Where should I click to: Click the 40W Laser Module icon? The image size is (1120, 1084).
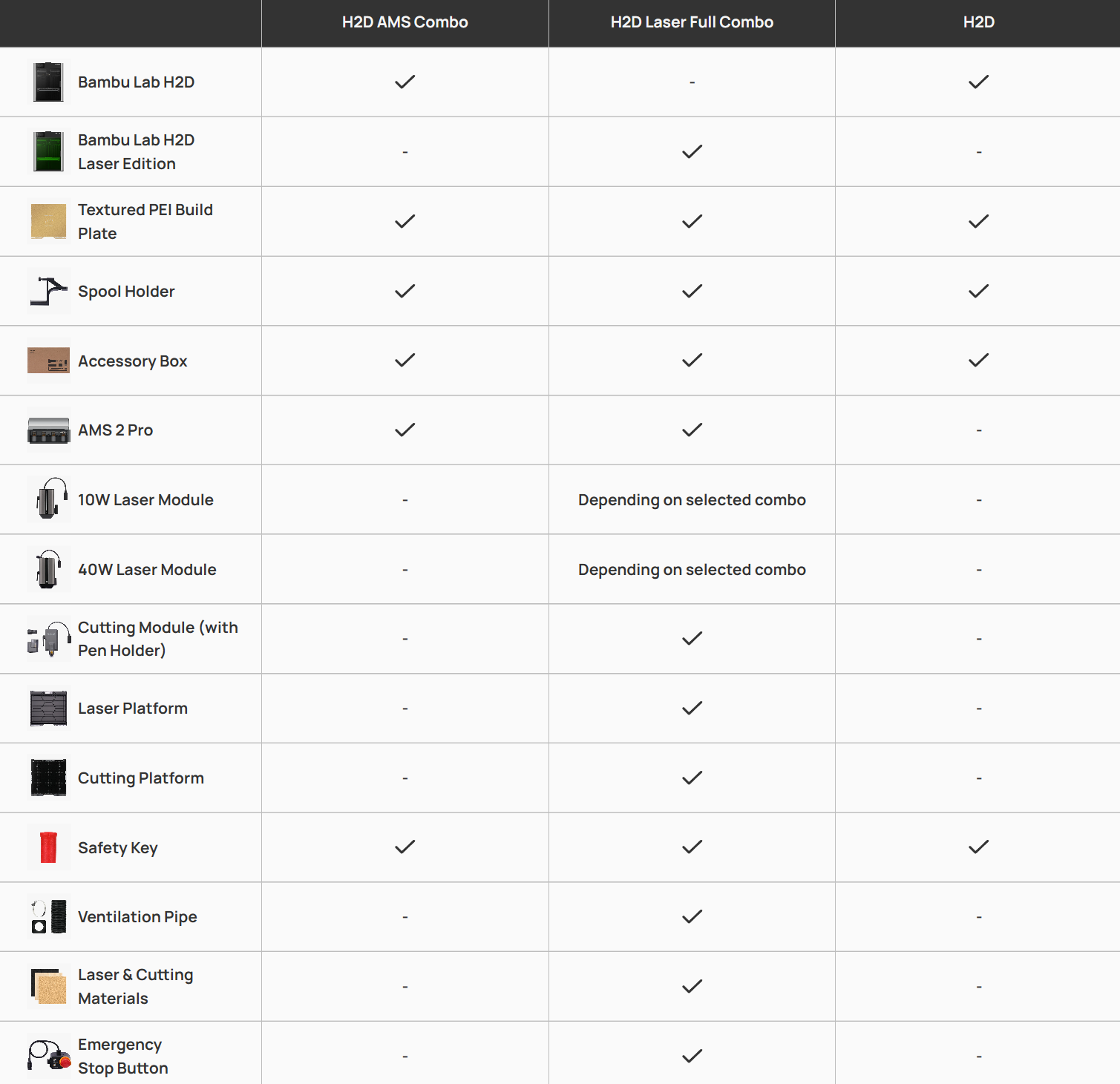[x=49, y=569]
